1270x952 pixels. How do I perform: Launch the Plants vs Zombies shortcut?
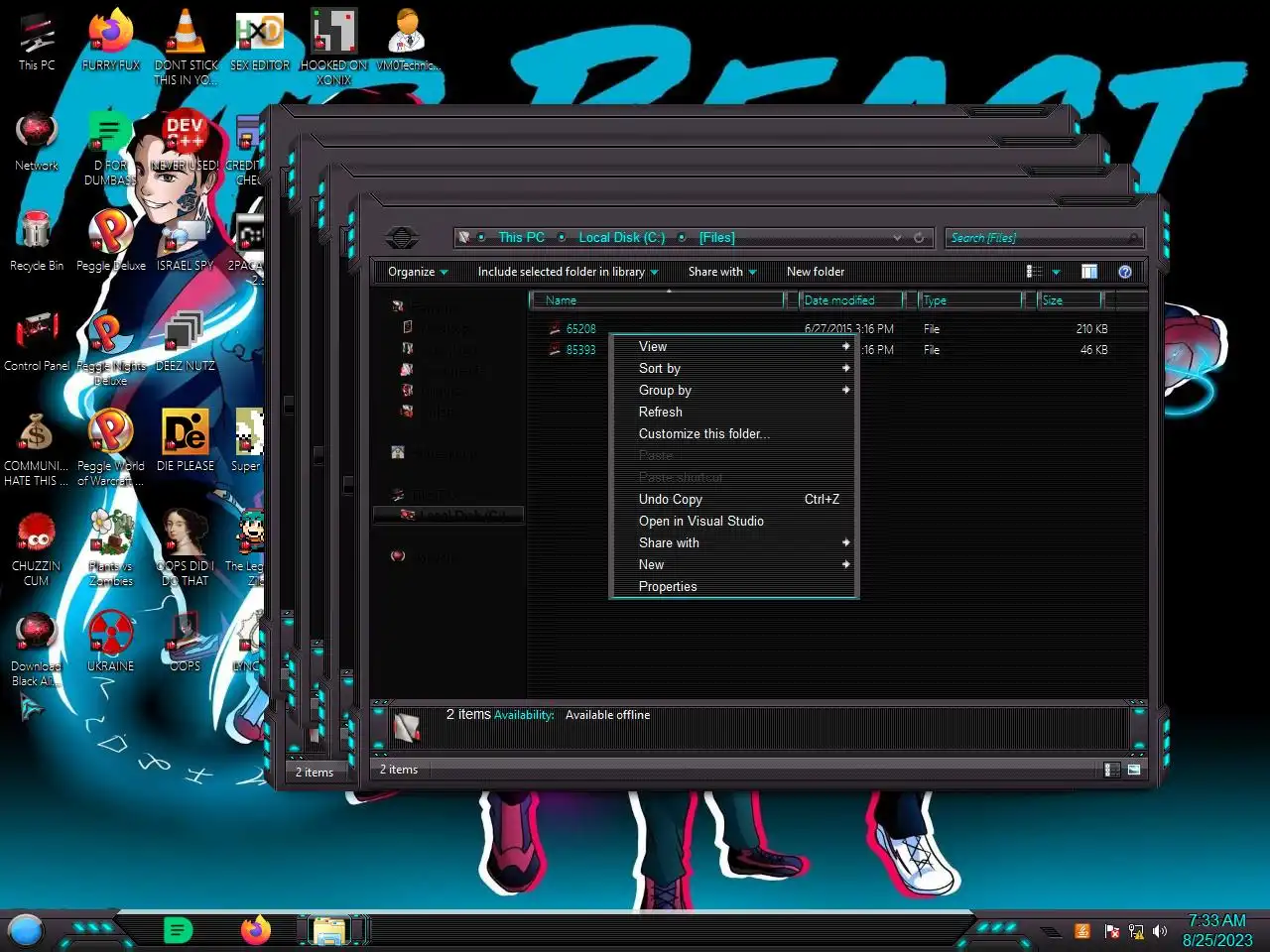pos(110,549)
